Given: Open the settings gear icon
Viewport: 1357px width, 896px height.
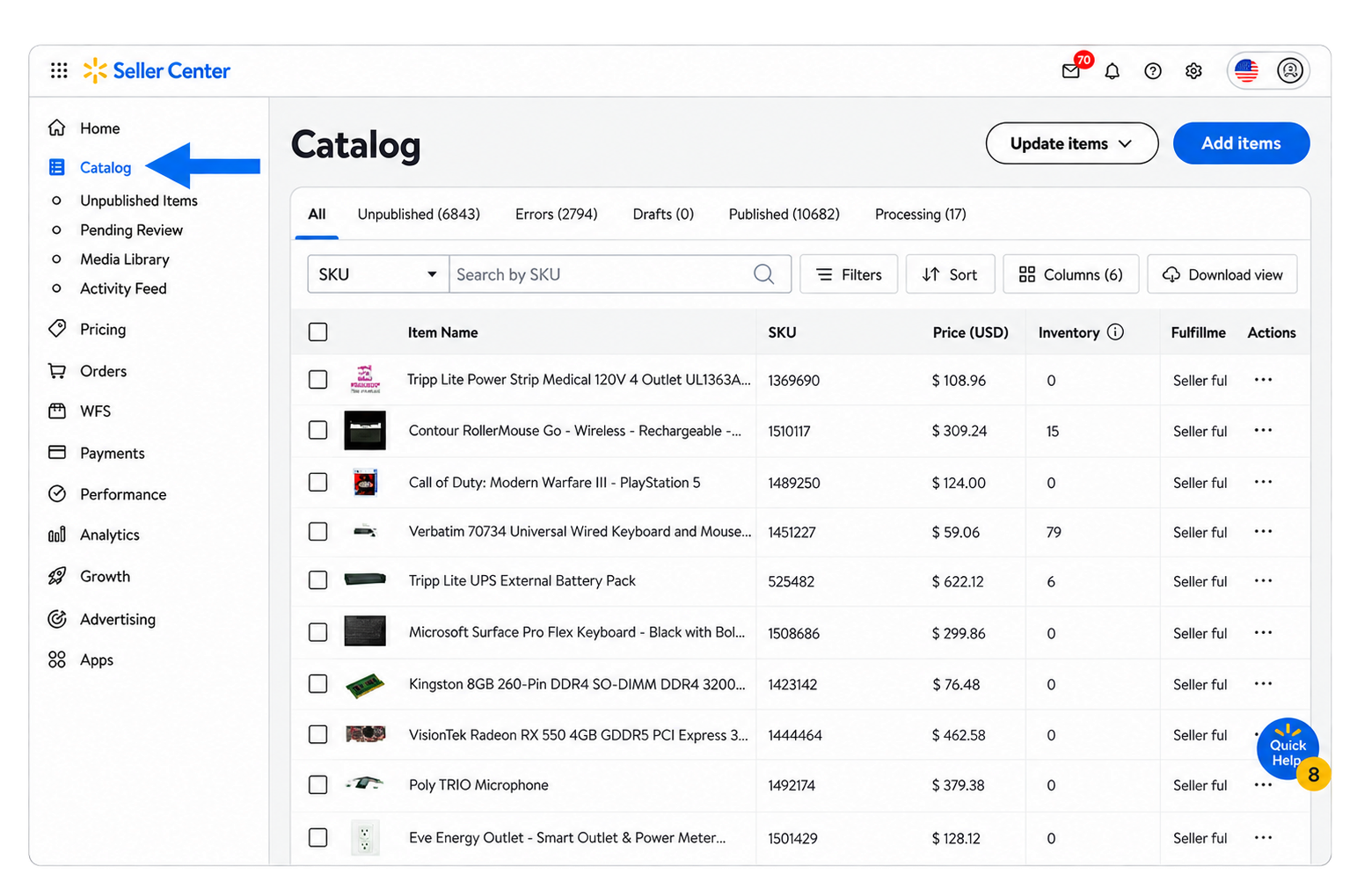Looking at the screenshot, I should point(1193,71).
